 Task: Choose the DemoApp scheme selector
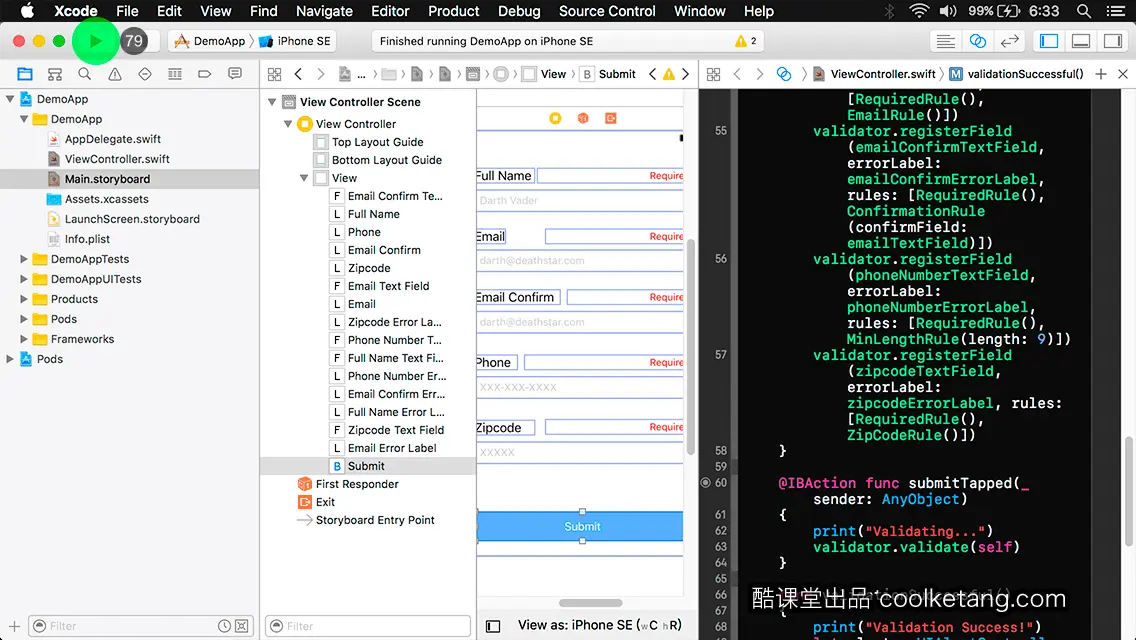tap(212, 41)
